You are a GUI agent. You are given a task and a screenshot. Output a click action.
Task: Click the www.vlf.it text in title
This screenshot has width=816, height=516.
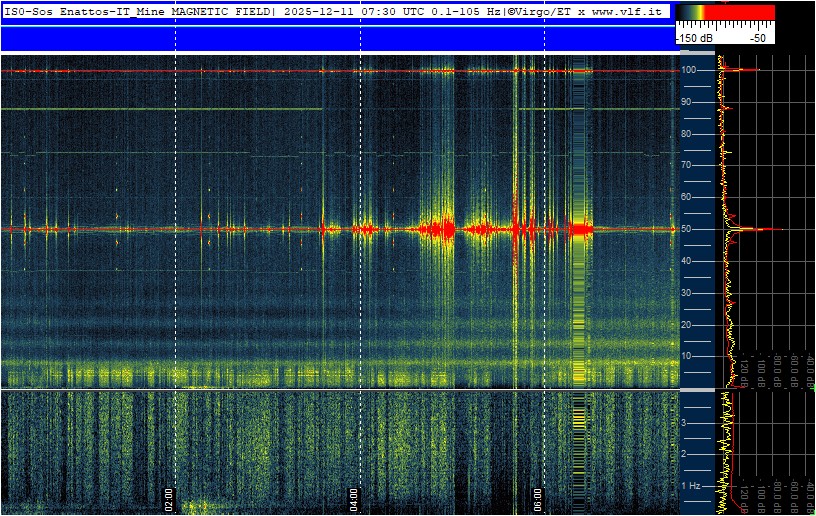pyautogui.click(x=627, y=11)
